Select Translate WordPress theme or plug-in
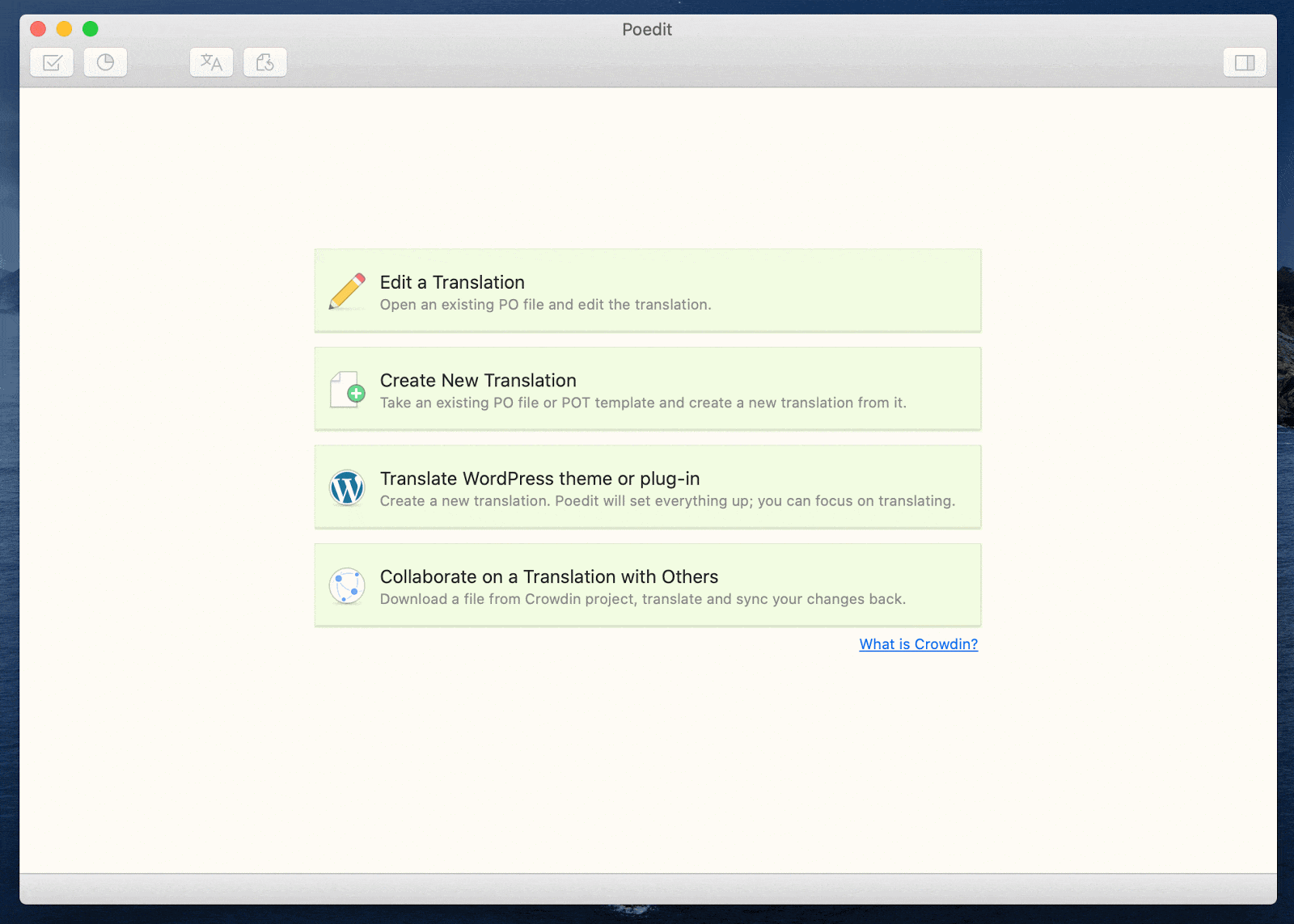Image resolution: width=1294 pixels, height=924 pixels. [x=648, y=487]
